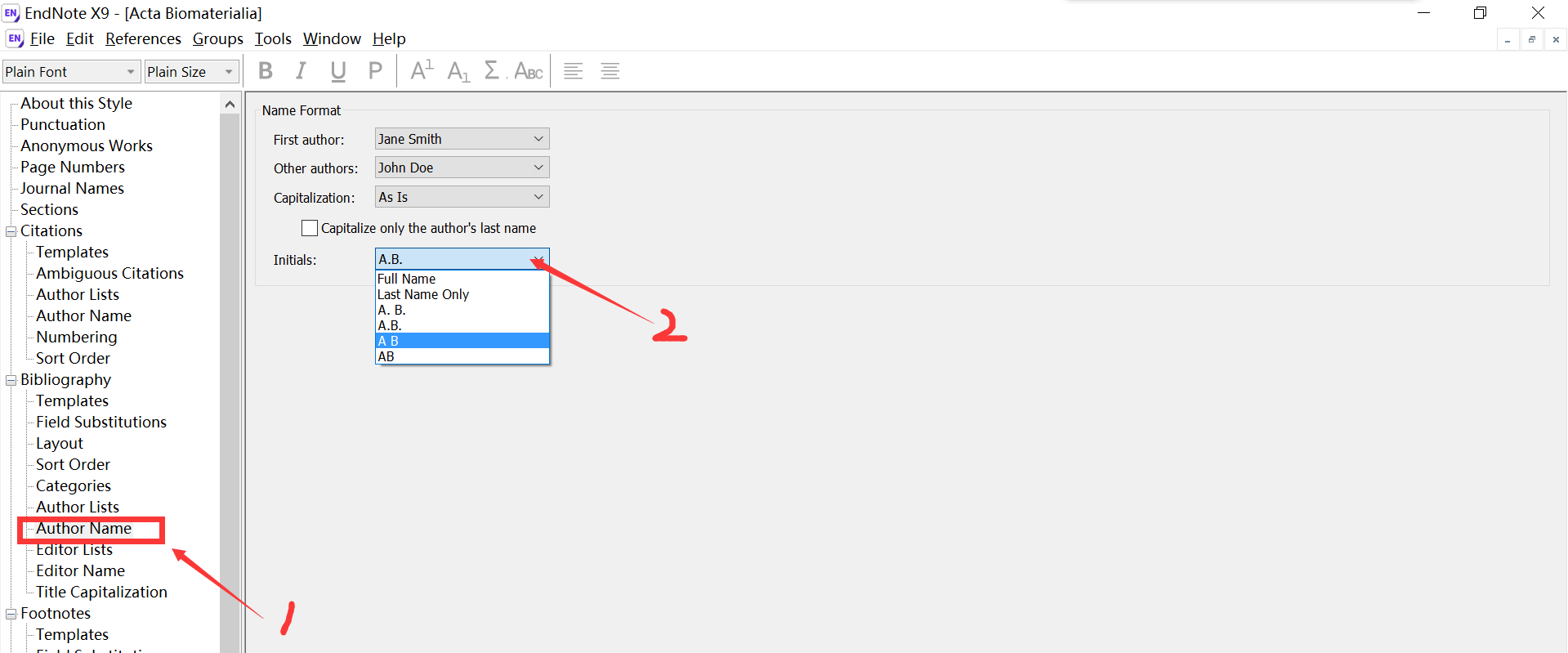Restore the inner document window
Viewport: 1568px width, 653px height.
pos(1532,39)
